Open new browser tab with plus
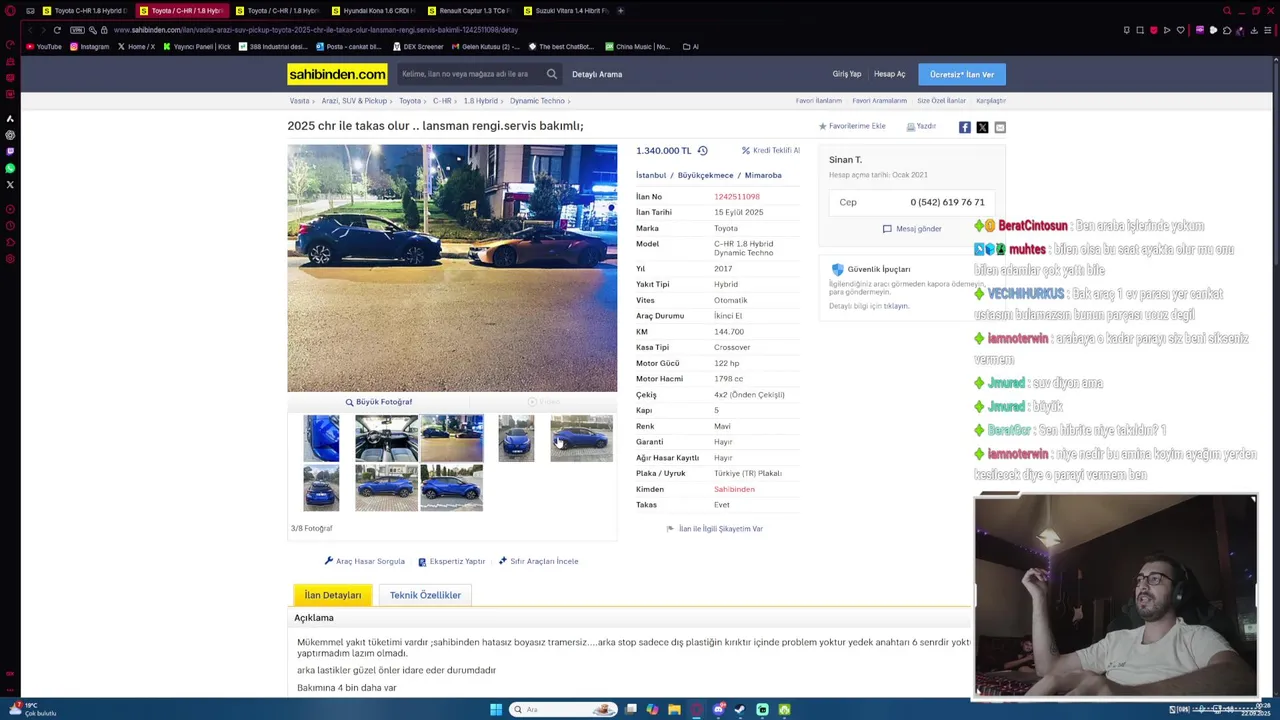Viewport: 1280px width, 720px height. click(620, 11)
